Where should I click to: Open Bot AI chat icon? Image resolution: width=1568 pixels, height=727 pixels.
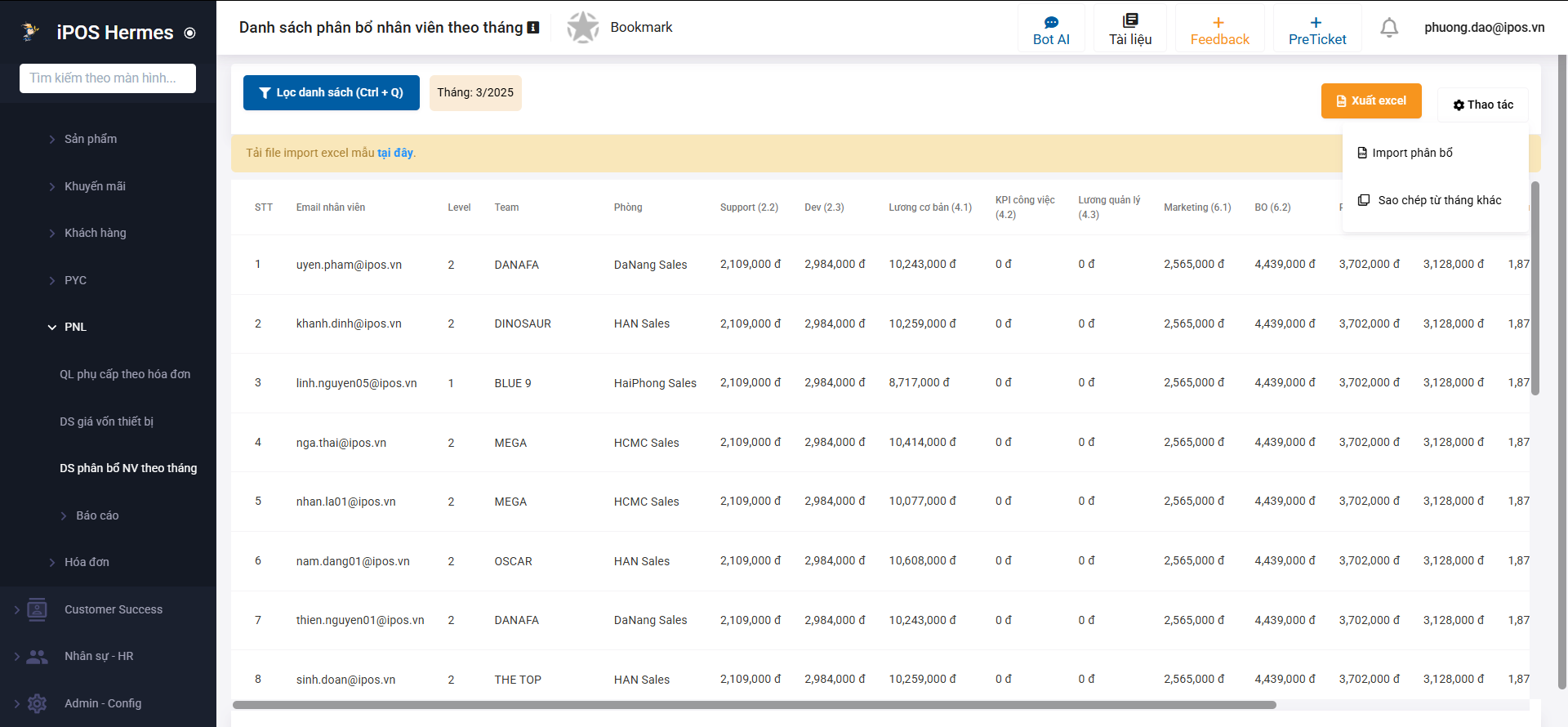[1051, 22]
